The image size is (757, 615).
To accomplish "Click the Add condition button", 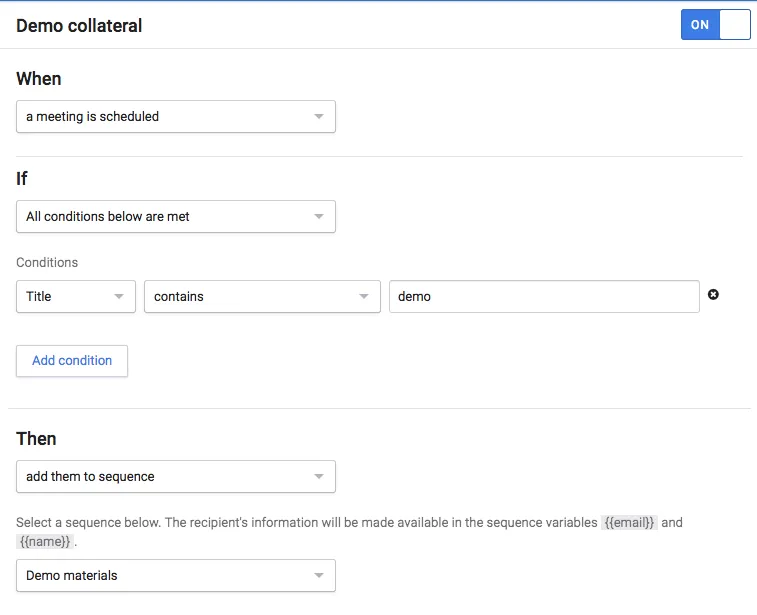I will 72,361.
